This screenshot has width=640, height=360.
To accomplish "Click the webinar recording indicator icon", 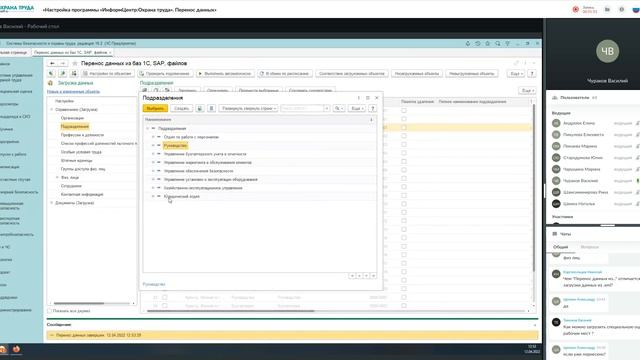I will [x=576, y=9].
